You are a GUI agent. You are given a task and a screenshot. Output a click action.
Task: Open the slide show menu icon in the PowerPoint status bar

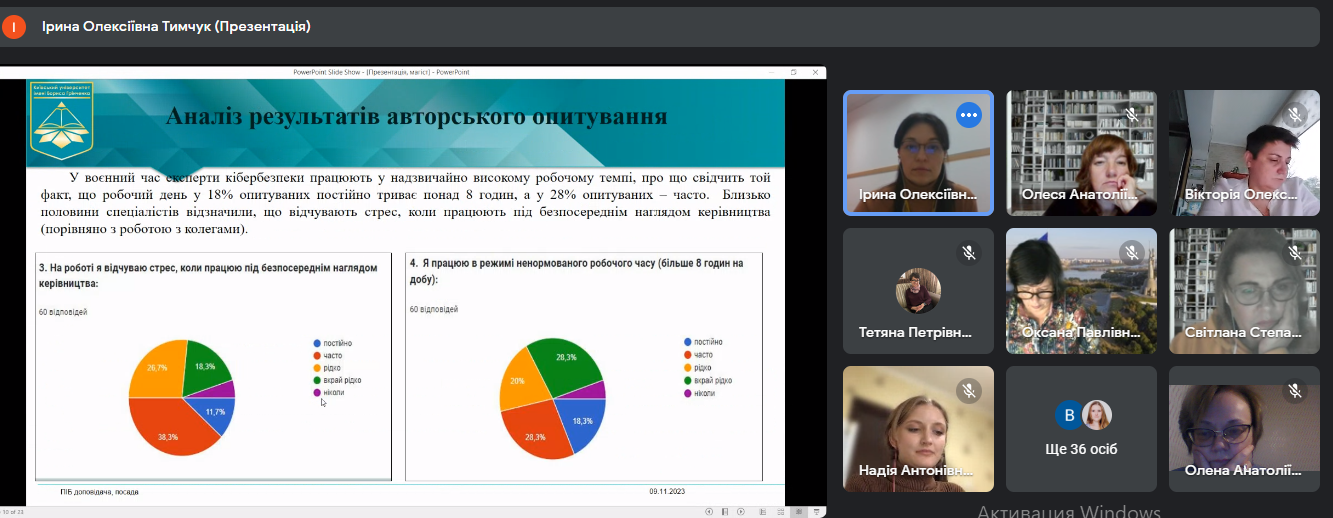(x=725, y=512)
